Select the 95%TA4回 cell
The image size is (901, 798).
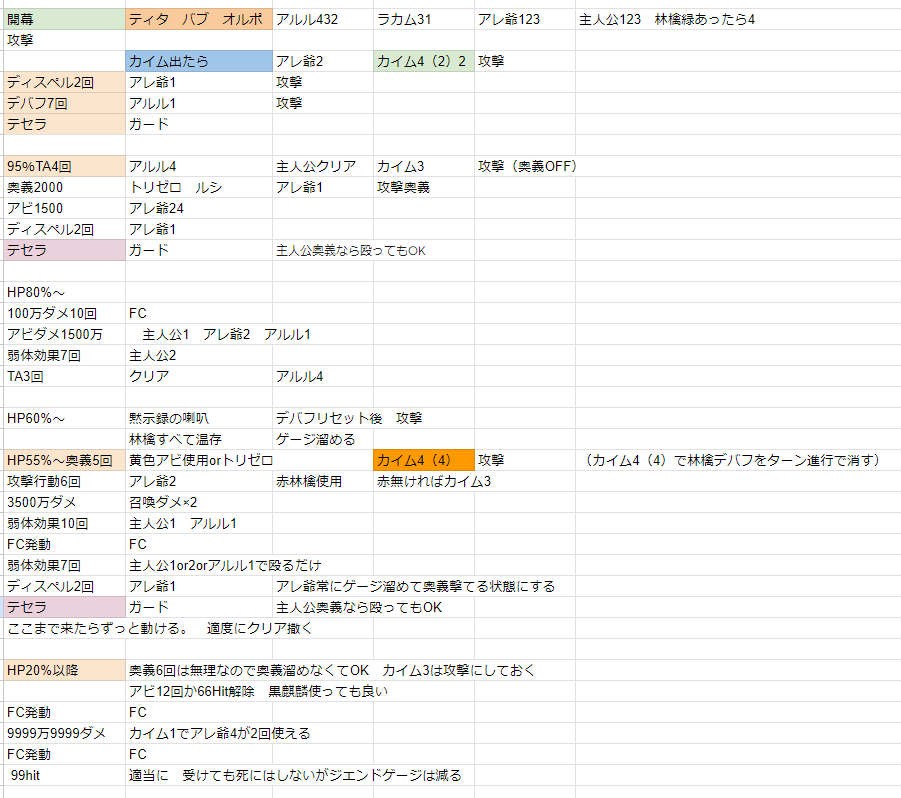tap(64, 166)
